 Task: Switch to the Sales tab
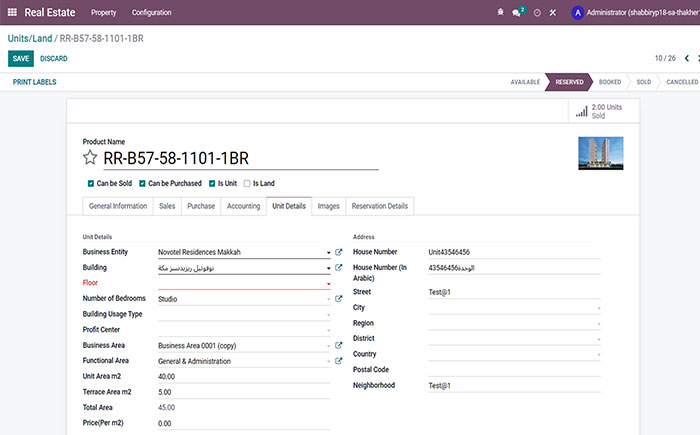[x=167, y=206]
